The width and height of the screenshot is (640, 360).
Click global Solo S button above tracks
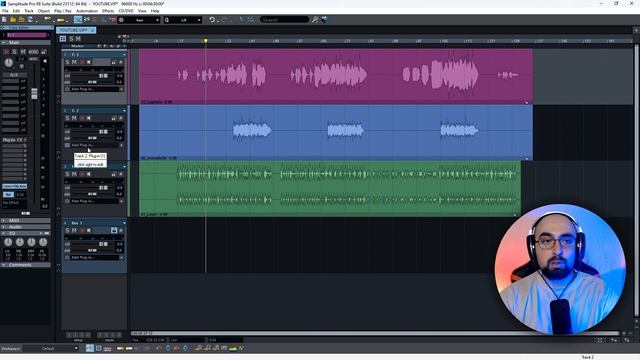(x=71, y=39)
